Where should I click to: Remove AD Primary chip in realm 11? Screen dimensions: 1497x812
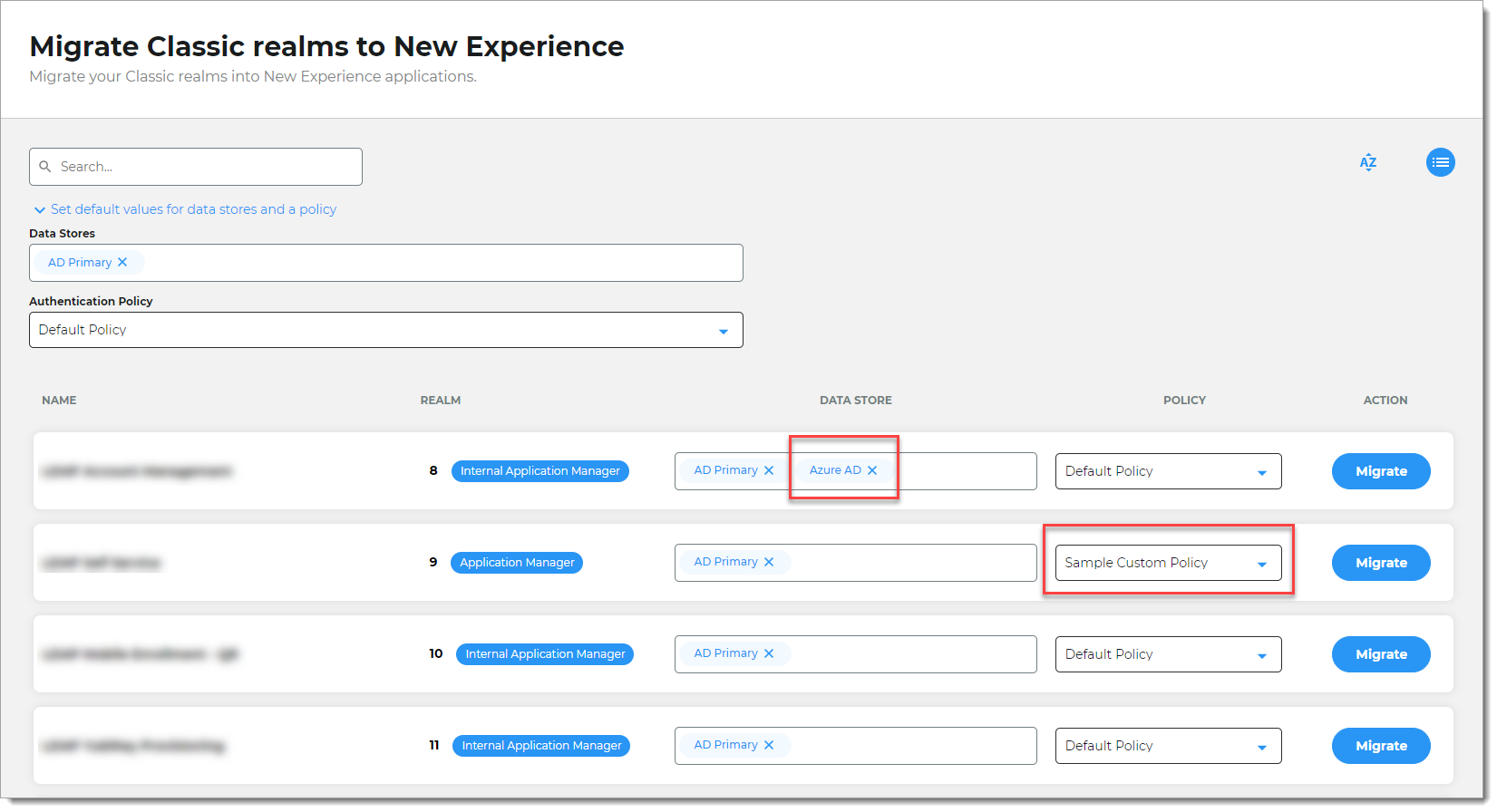tap(769, 745)
